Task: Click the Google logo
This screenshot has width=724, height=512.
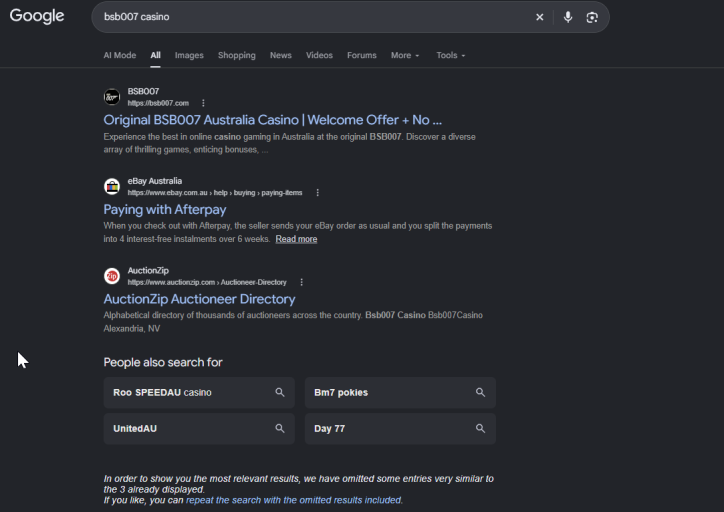Action: [37, 16]
